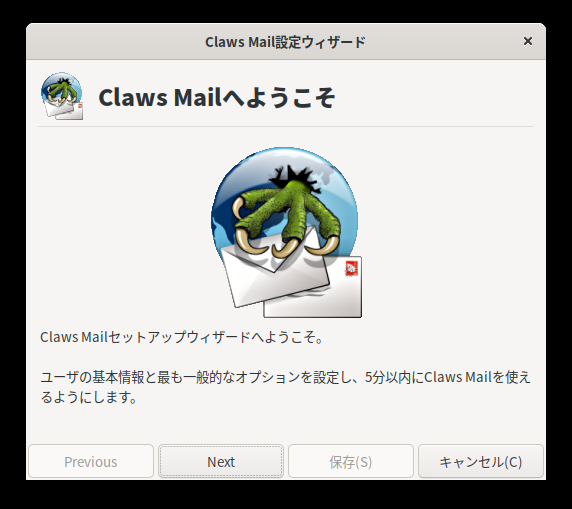Click the paragraph starting with ユーザの基本情報

coord(285,387)
